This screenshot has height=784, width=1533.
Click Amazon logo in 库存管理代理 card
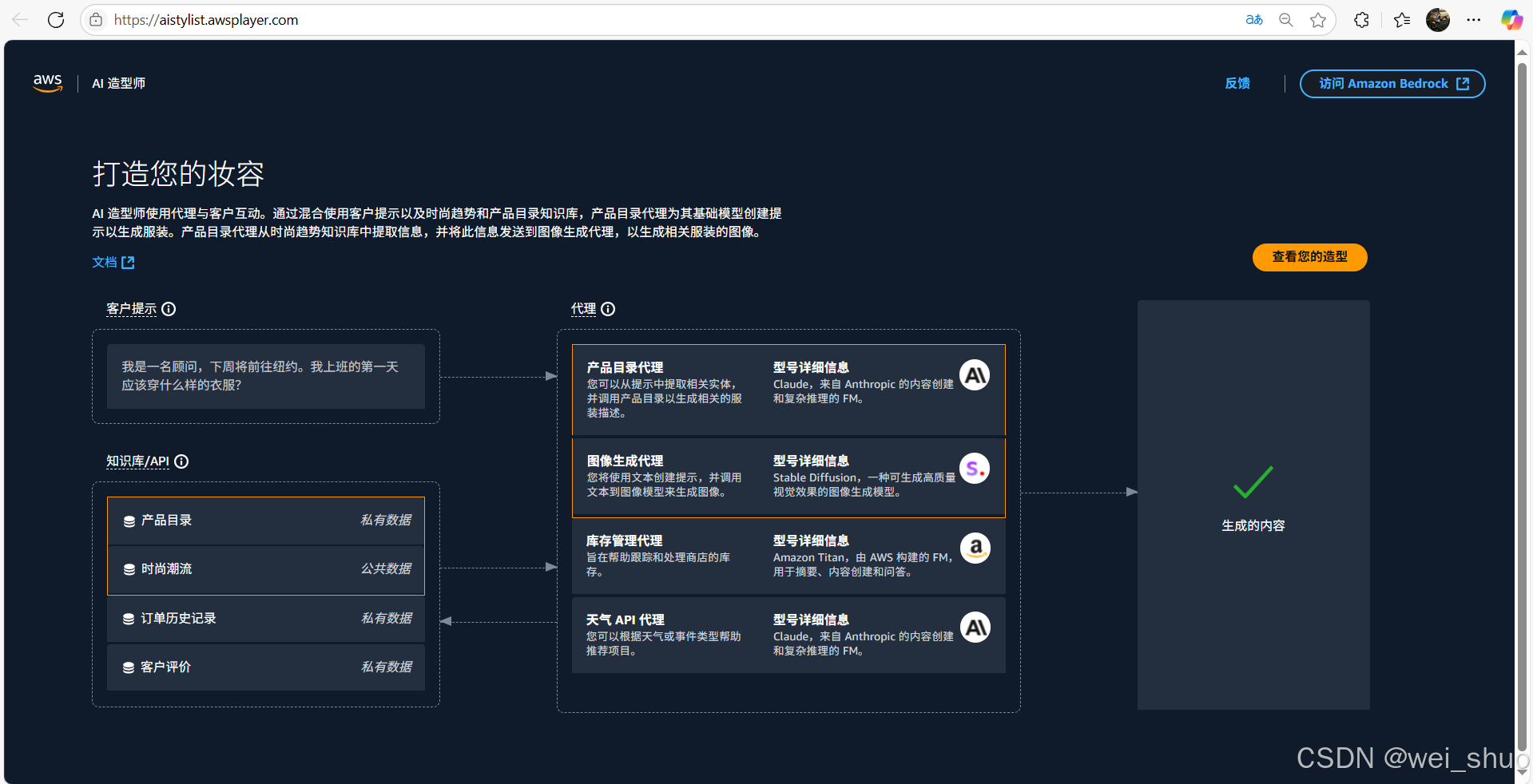point(975,548)
